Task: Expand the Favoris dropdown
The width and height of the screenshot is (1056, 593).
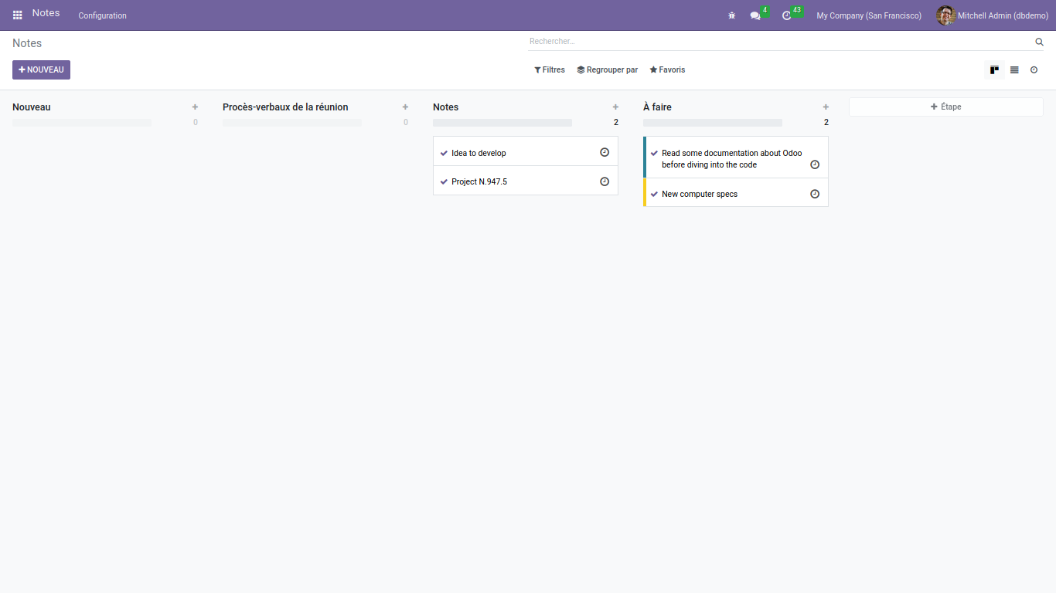Action: click(x=667, y=70)
